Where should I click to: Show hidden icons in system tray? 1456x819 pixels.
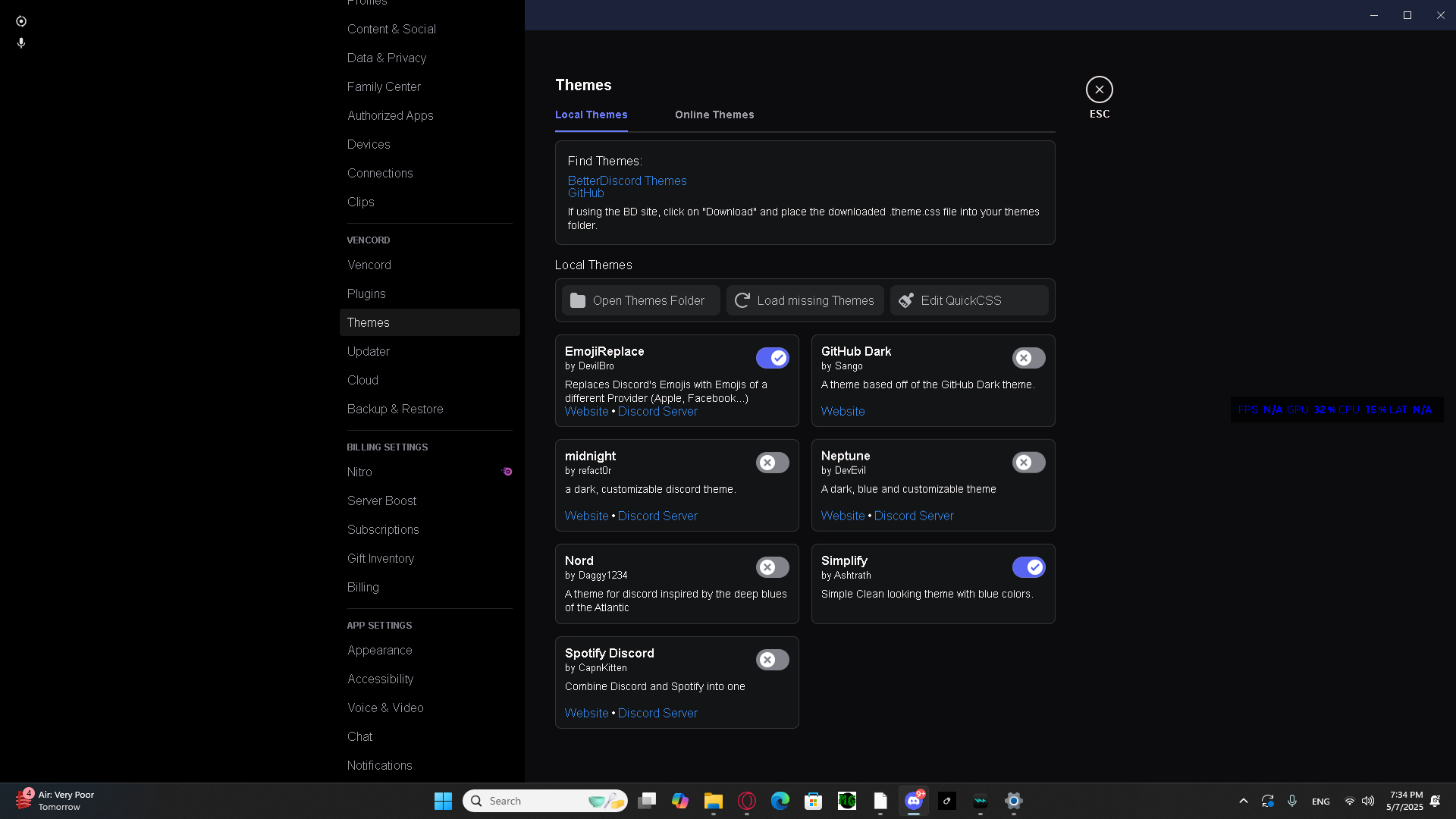pos(1243,801)
